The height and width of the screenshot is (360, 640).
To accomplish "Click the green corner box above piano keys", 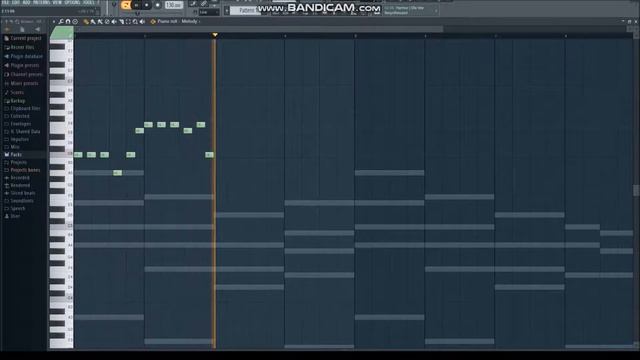I will click(x=62, y=33).
